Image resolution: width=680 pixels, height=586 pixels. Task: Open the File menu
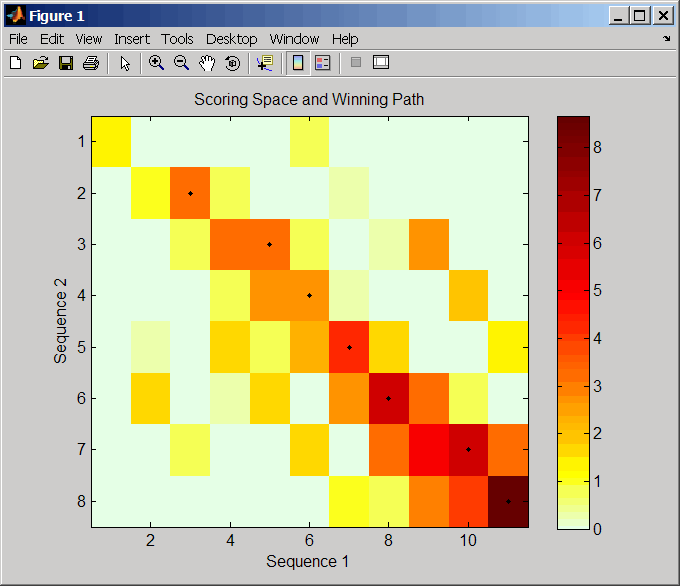coord(18,39)
